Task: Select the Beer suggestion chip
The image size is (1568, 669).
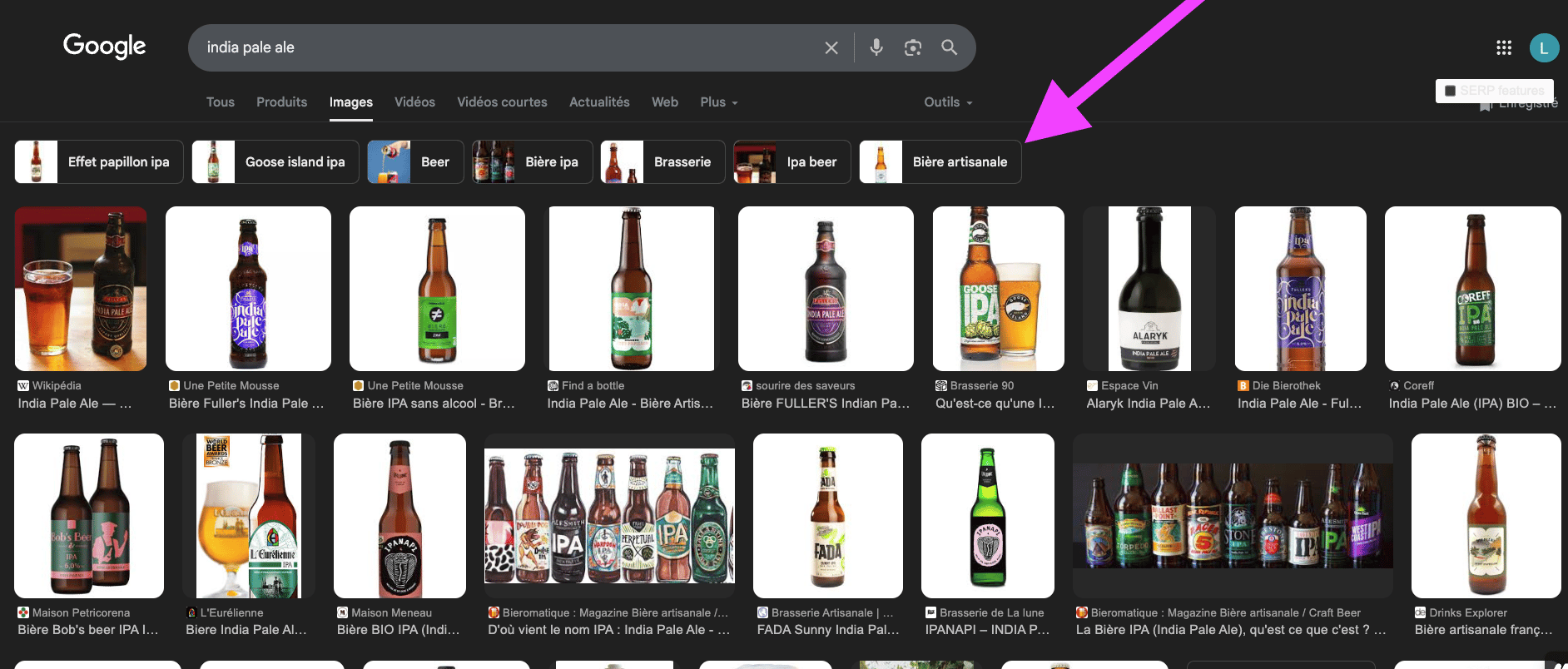Action: click(x=415, y=161)
